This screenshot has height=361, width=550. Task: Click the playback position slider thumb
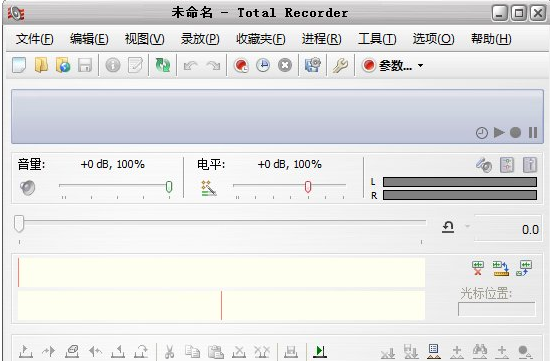point(19,224)
